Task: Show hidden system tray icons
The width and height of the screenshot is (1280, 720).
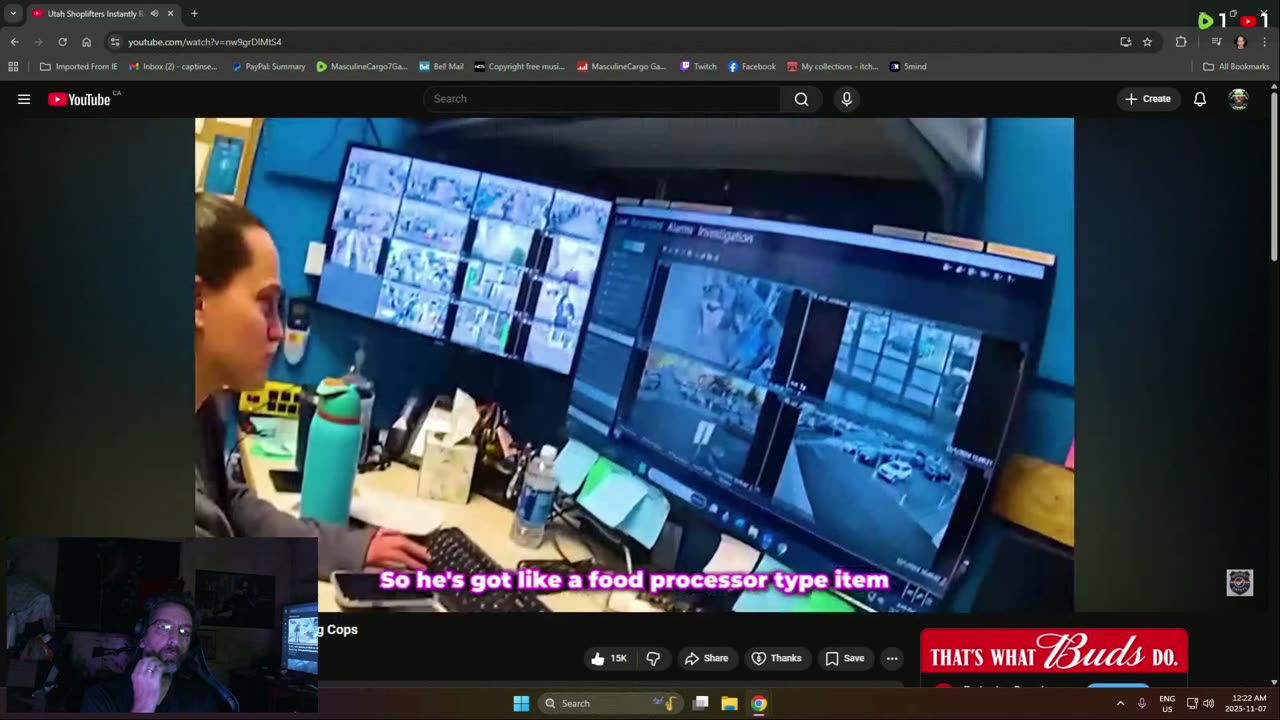Action: (x=1120, y=703)
